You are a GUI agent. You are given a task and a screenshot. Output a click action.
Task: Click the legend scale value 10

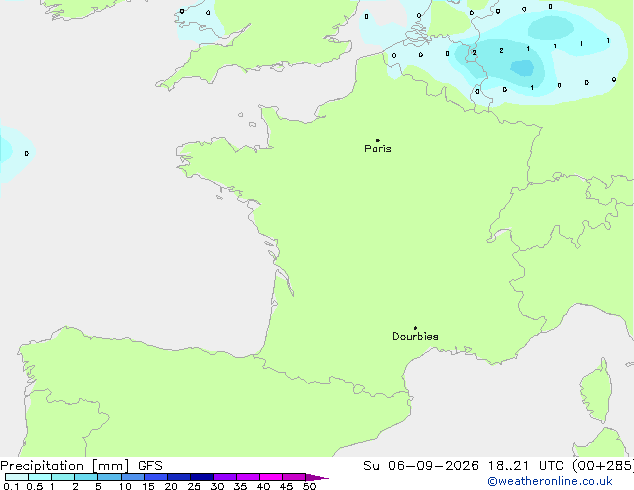click(x=125, y=486)
